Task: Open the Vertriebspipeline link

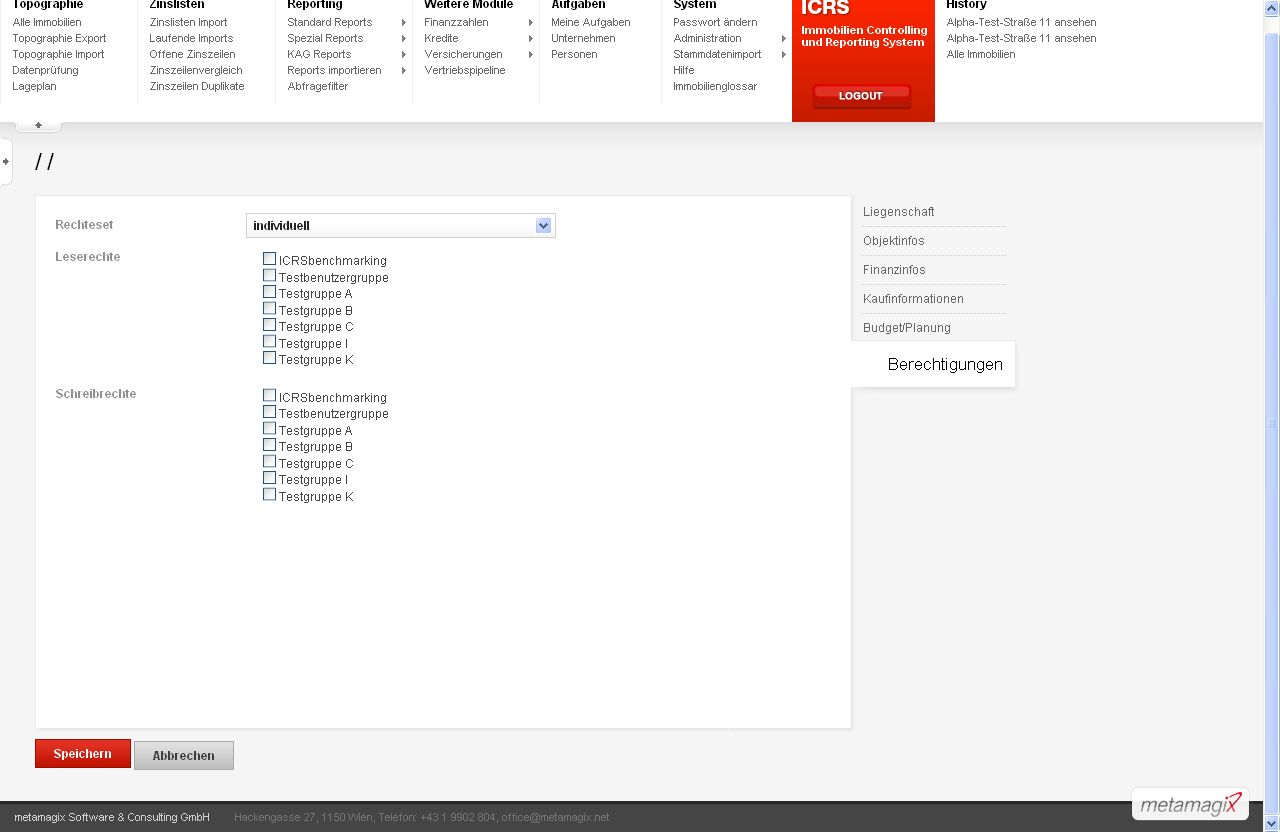Action: [x=465, y=70]
